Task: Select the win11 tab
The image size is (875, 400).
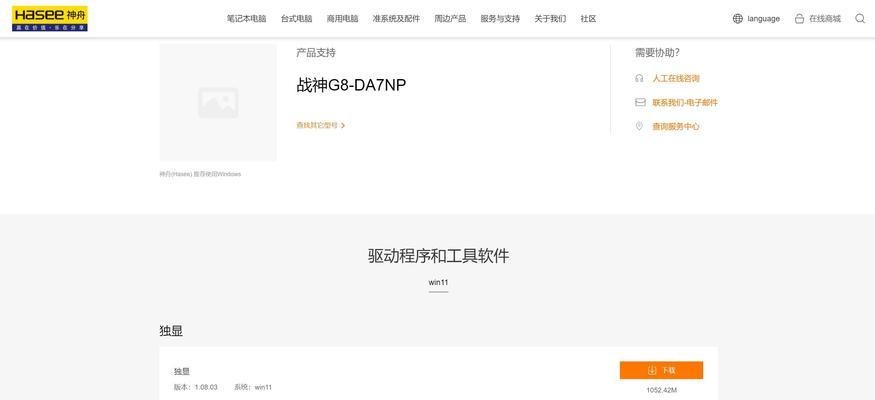Action: click(x=438, y=282)
